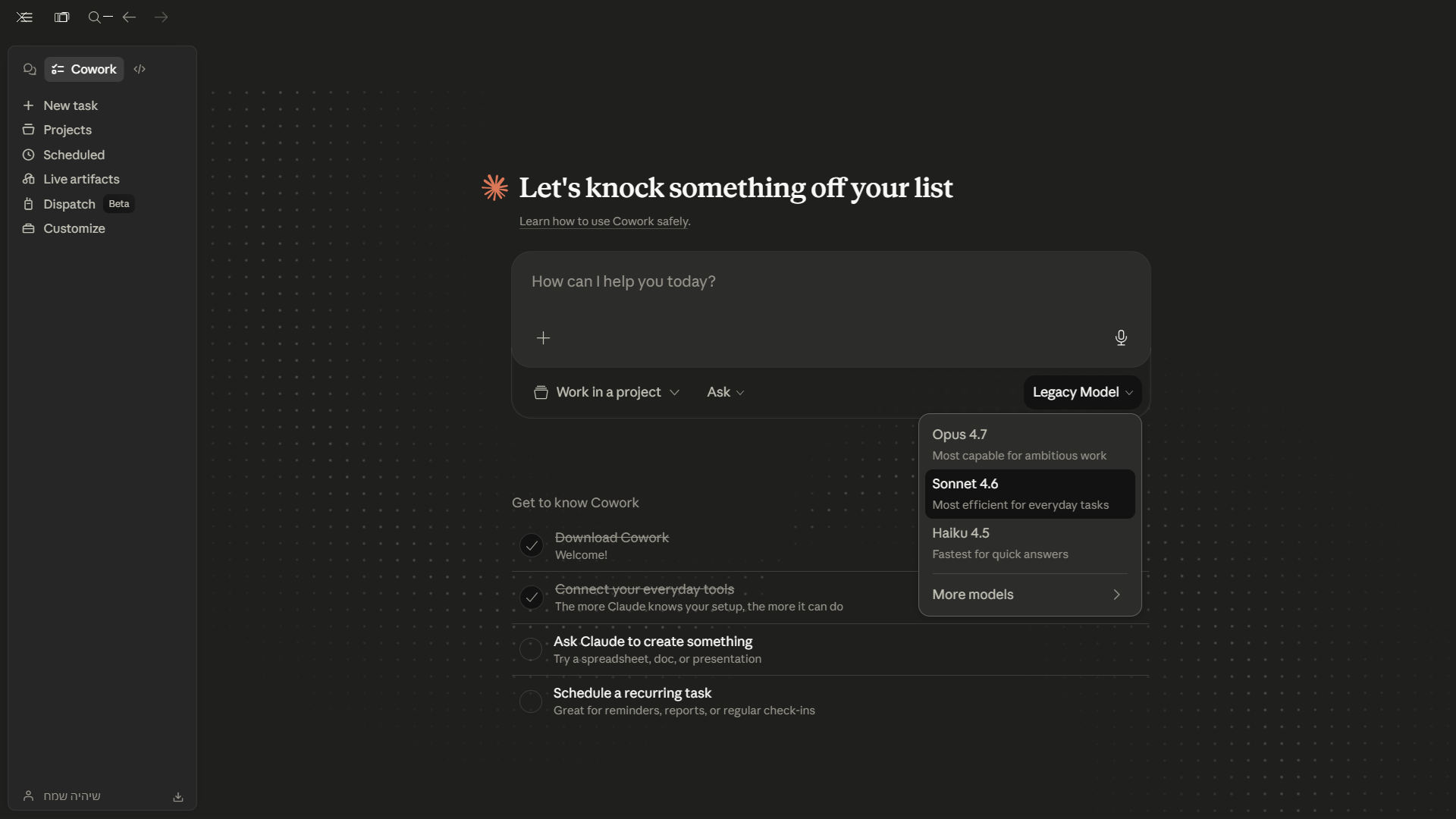
Task: Click the download icon at sidebar bottom
Action: 178,797
